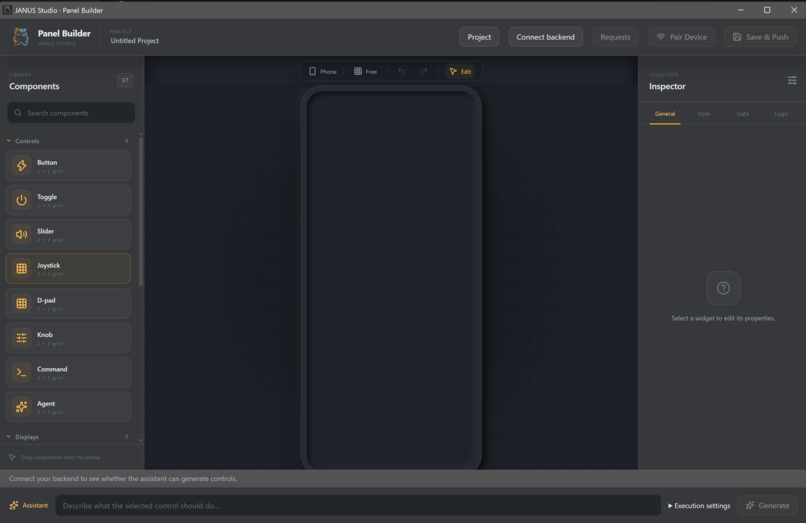Click the redo arrow in canvas toolbar

[424, 71]
